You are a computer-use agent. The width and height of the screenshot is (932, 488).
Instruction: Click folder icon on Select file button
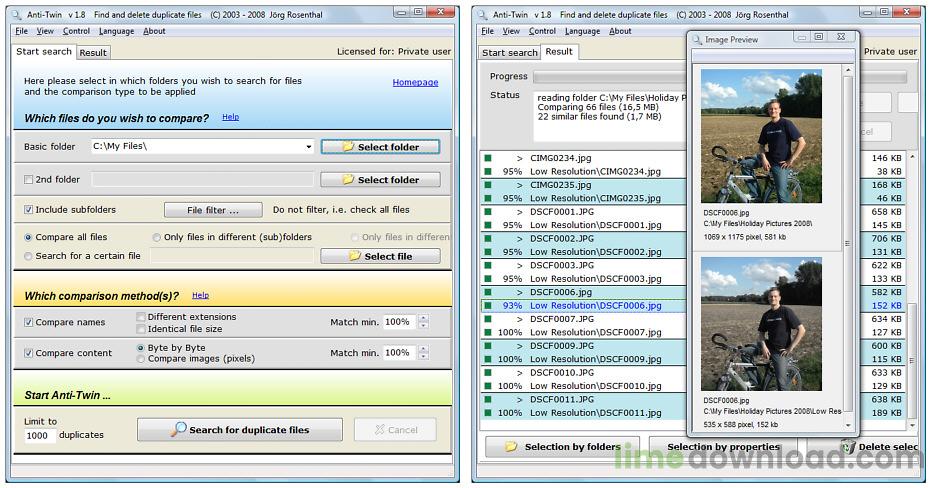355,256
